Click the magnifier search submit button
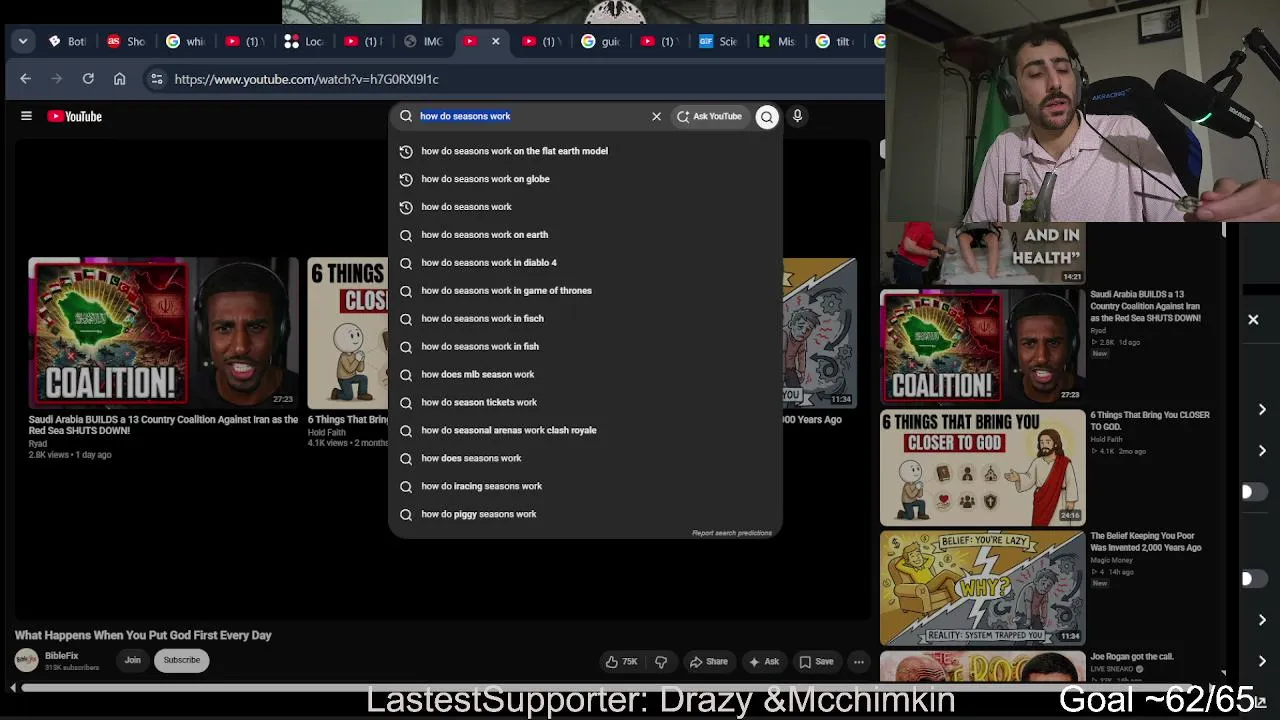 pos(767,117)
